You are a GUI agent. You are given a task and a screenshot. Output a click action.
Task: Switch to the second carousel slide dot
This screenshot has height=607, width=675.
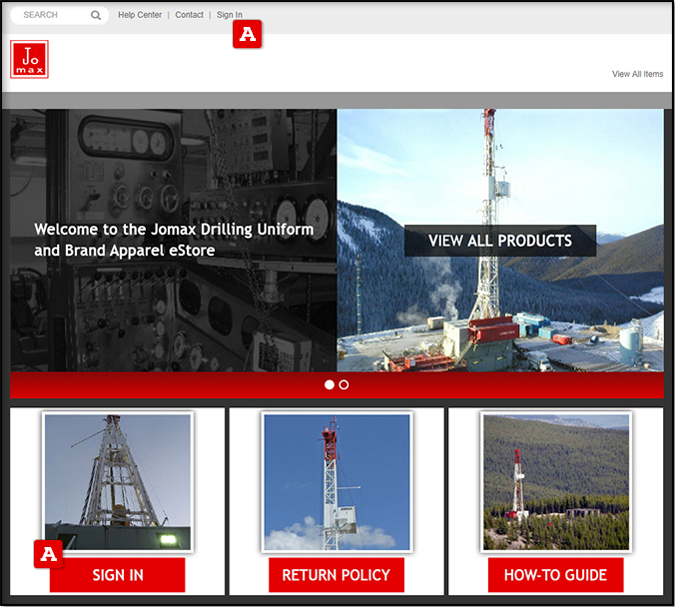tap(344, 385)
